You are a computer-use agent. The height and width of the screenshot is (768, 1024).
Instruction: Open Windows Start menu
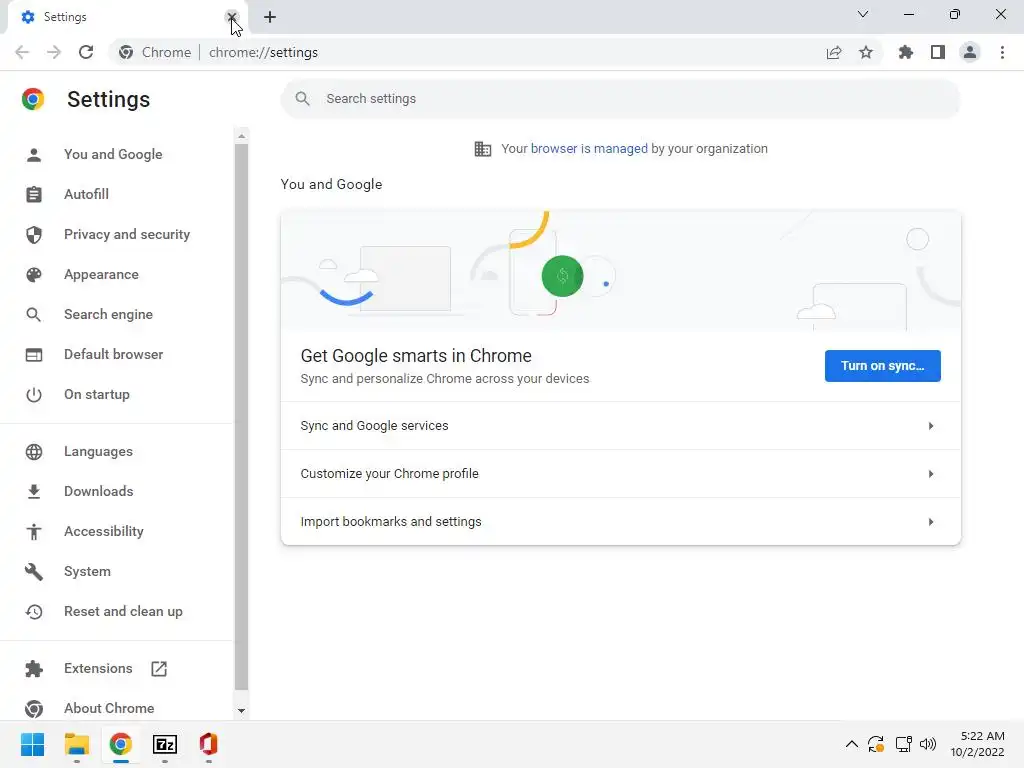point(33,744)
